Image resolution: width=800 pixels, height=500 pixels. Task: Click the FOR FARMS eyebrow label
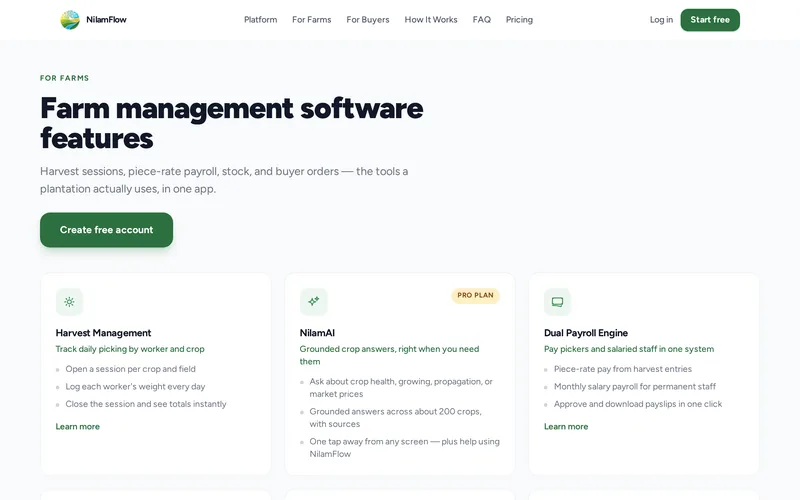64,78
